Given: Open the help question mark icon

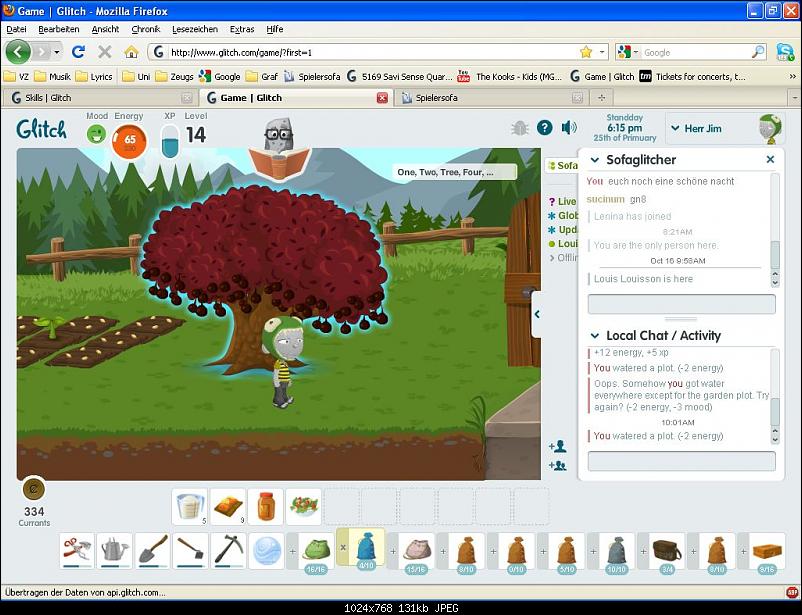Looking at the screenshot, I should point(544,127).
